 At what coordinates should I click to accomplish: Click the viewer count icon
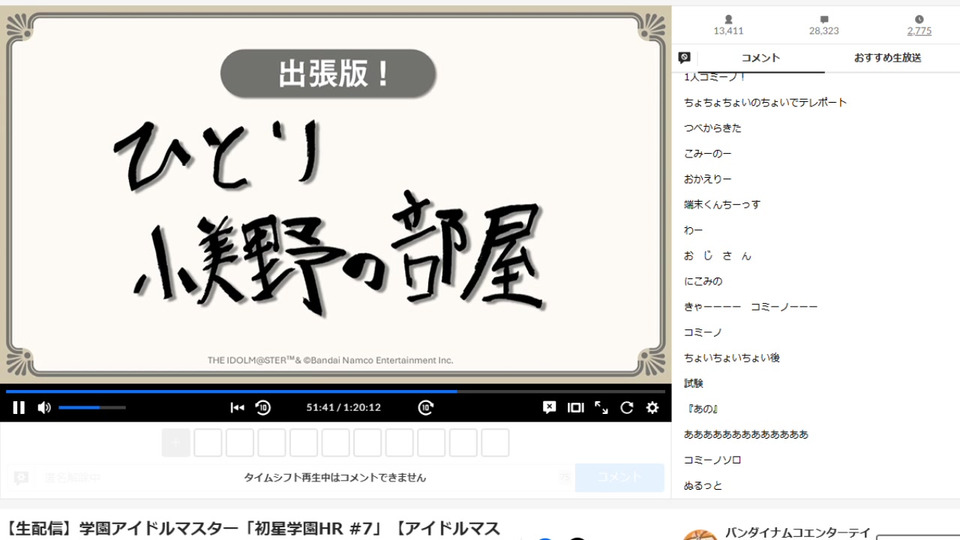tap(729, 20)
